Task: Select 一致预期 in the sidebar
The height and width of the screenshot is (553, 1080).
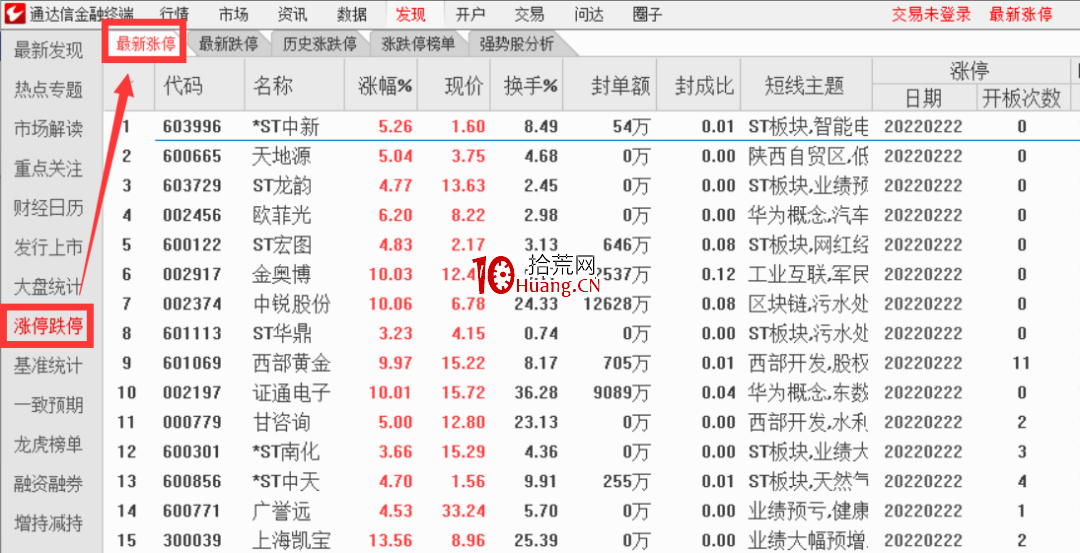Action: tap(48, 405)
